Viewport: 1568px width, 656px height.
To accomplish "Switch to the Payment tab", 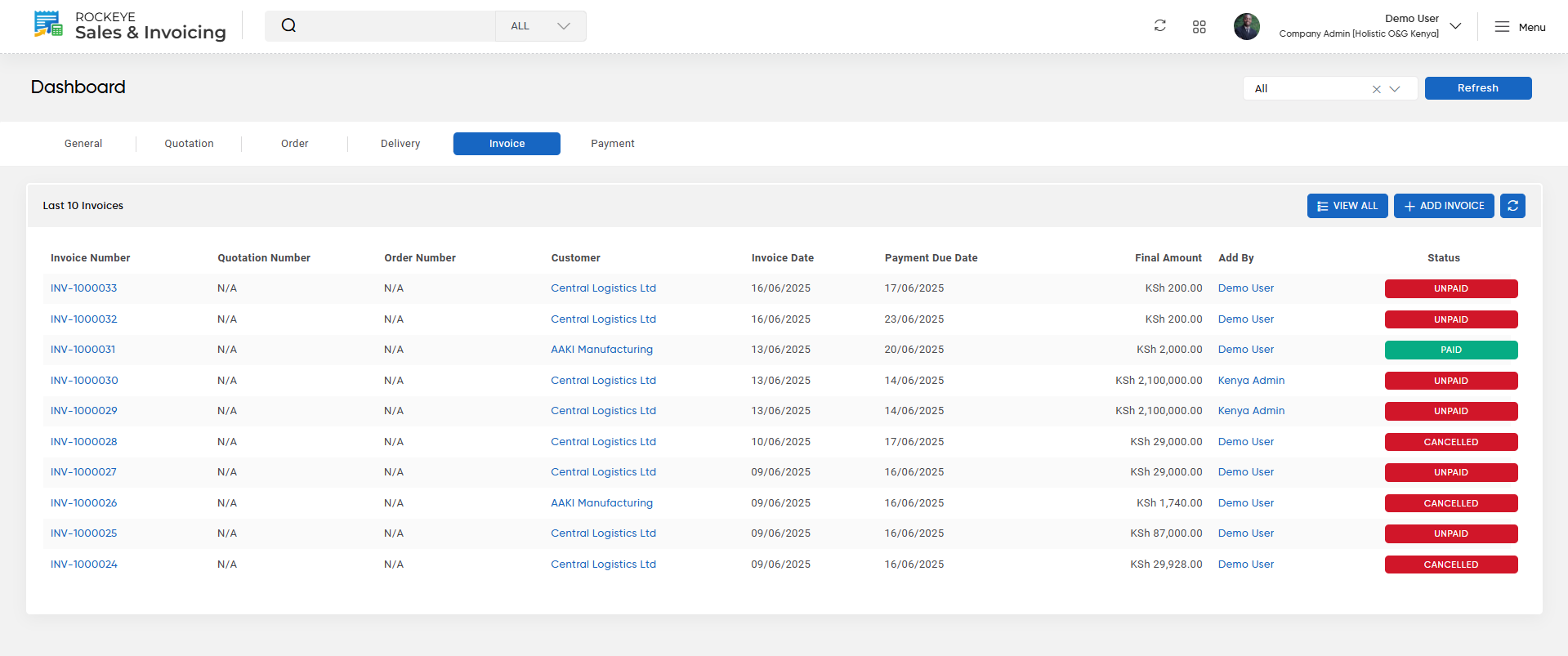I will 613,144.
